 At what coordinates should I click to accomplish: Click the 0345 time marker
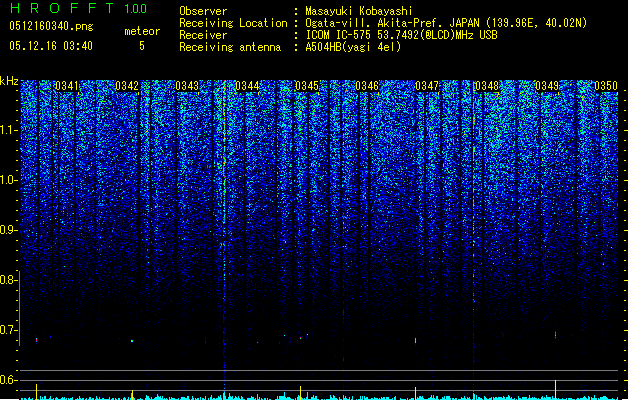[307, 86]
